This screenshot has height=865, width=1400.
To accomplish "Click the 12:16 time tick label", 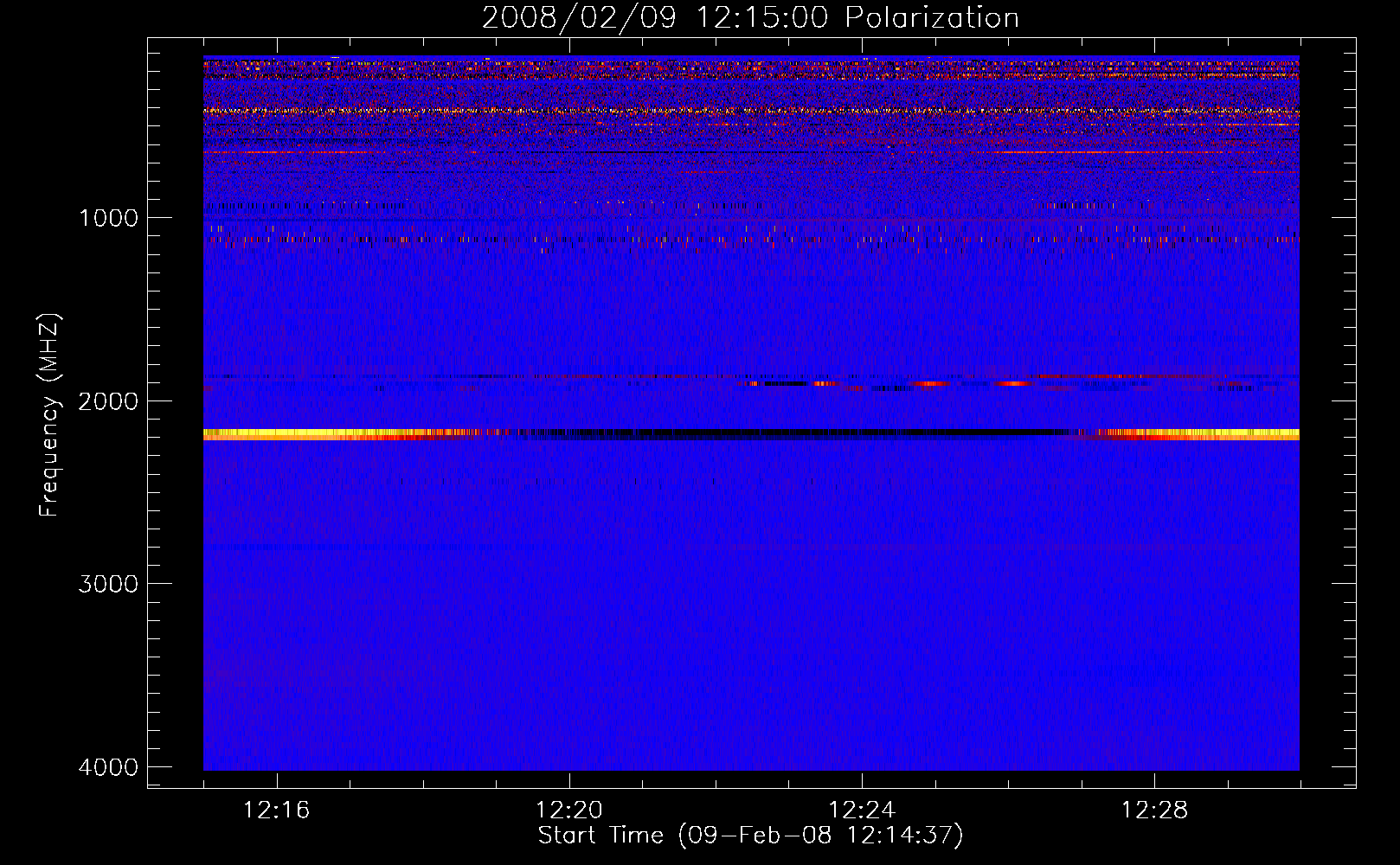I will 276,811.
